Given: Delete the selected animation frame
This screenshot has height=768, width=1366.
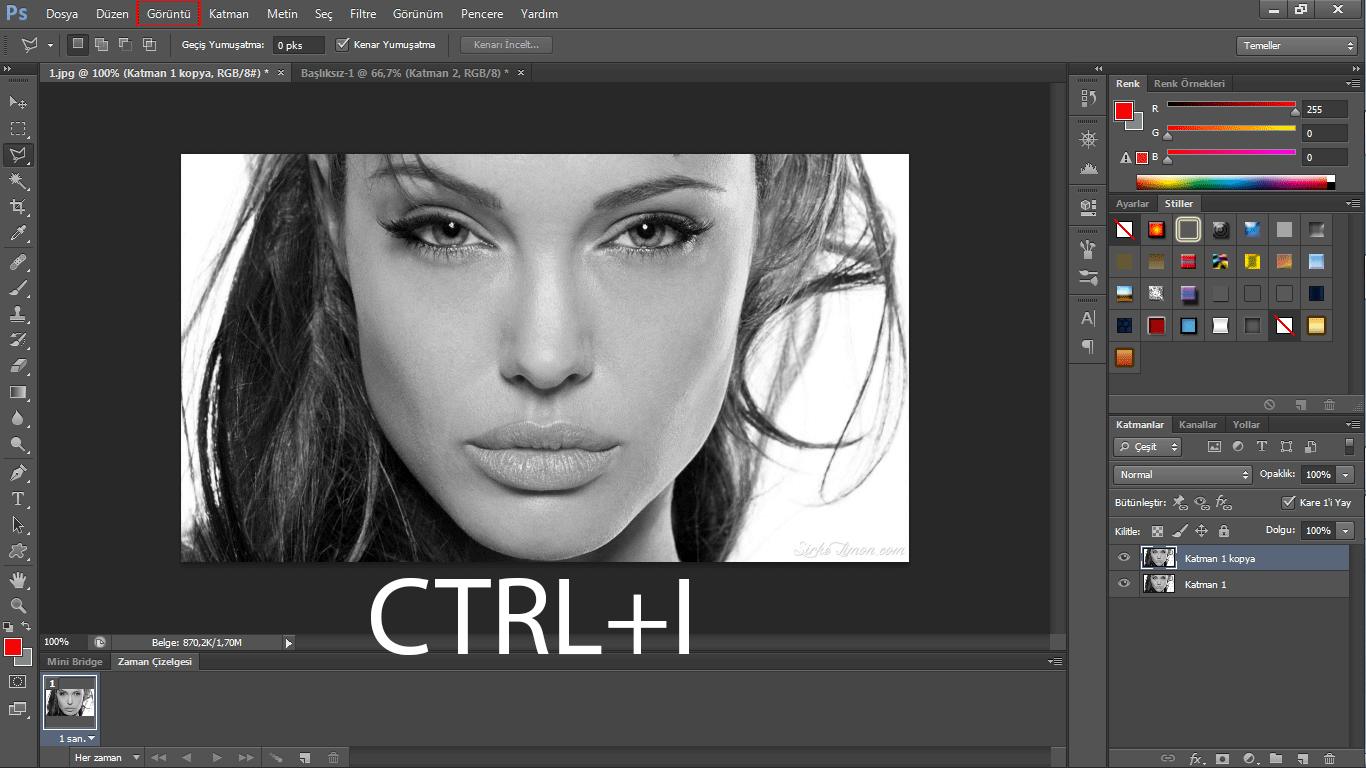Looking at the screenshot, I should point(333,758).
